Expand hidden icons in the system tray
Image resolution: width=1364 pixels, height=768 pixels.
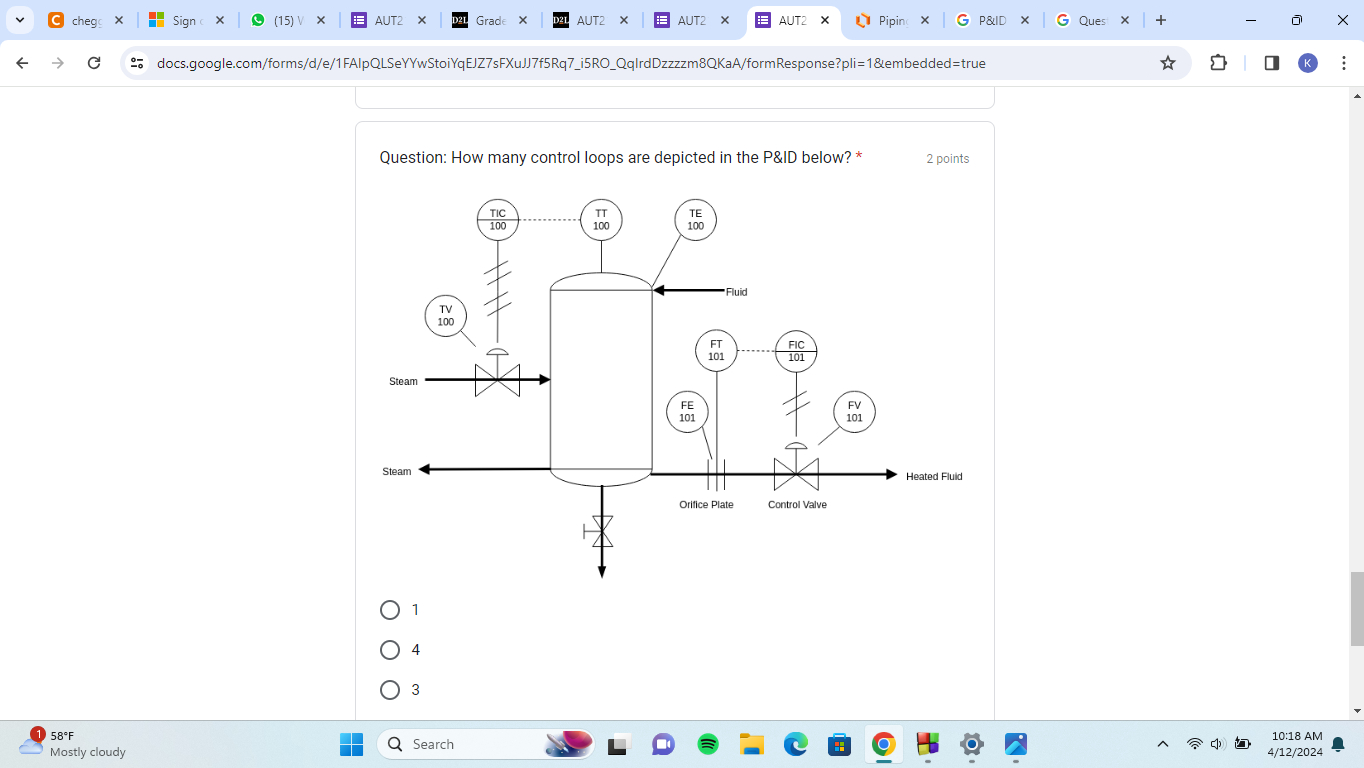pos(1162,744)
